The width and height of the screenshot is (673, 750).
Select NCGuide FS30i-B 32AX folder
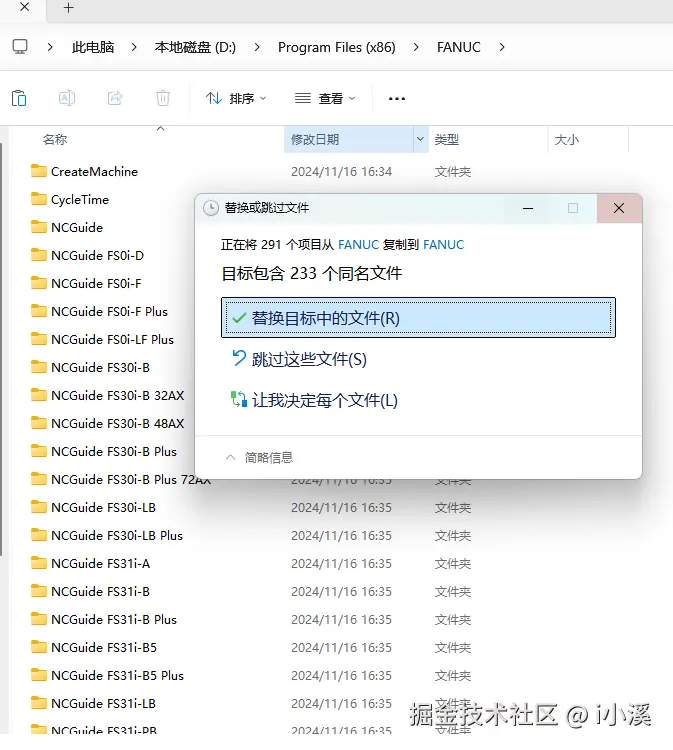[x=107, y=395]
